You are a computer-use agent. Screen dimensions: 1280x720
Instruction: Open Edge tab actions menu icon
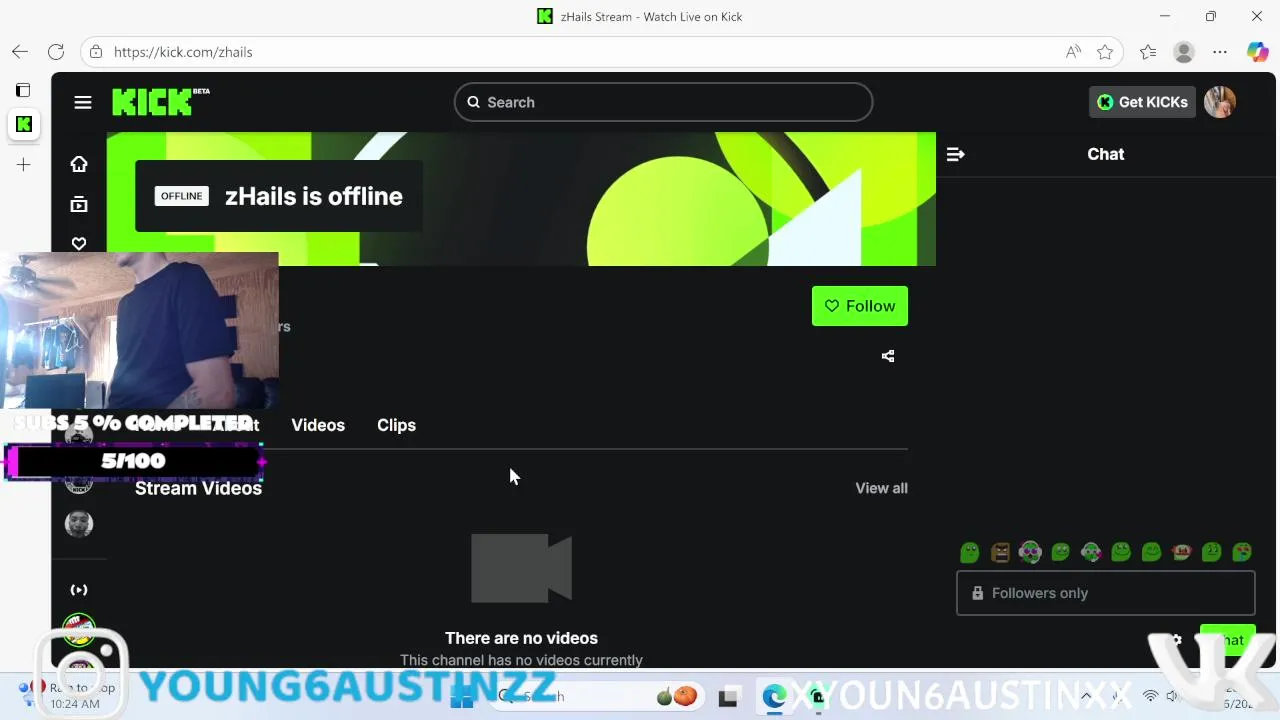click(23, 90)
